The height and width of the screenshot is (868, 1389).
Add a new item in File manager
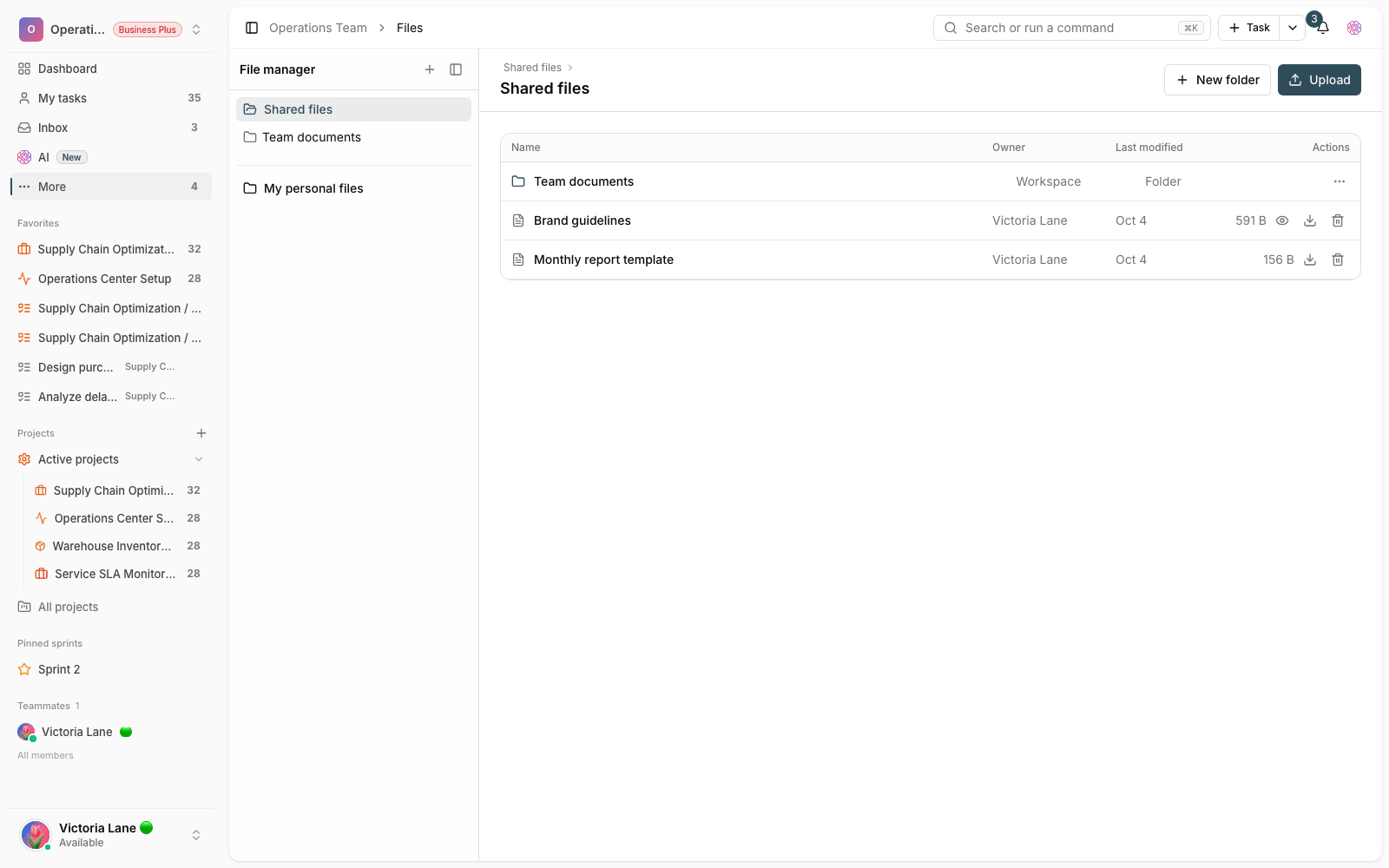(430, 69)
